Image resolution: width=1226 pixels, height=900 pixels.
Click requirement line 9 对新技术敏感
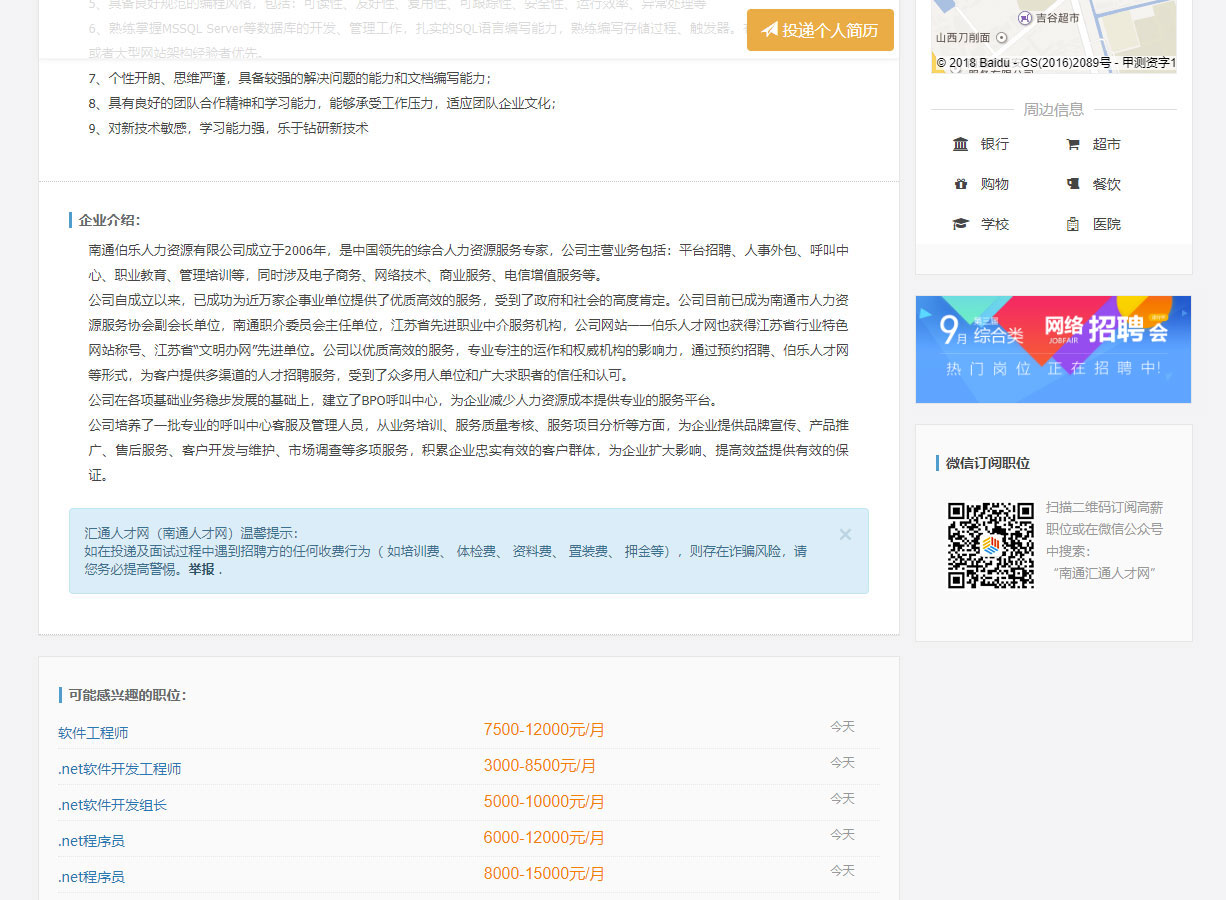[x=228, y=128]
